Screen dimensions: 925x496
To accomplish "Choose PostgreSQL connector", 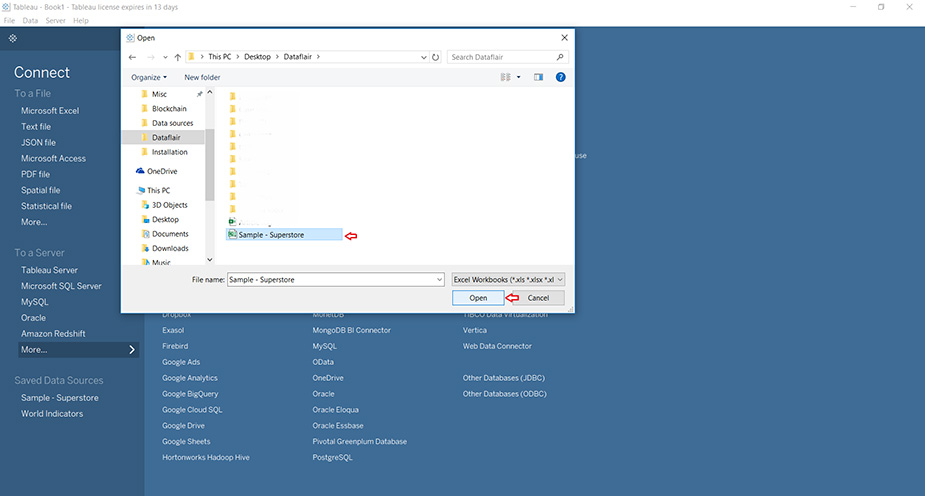I will [x=332, y=458].
